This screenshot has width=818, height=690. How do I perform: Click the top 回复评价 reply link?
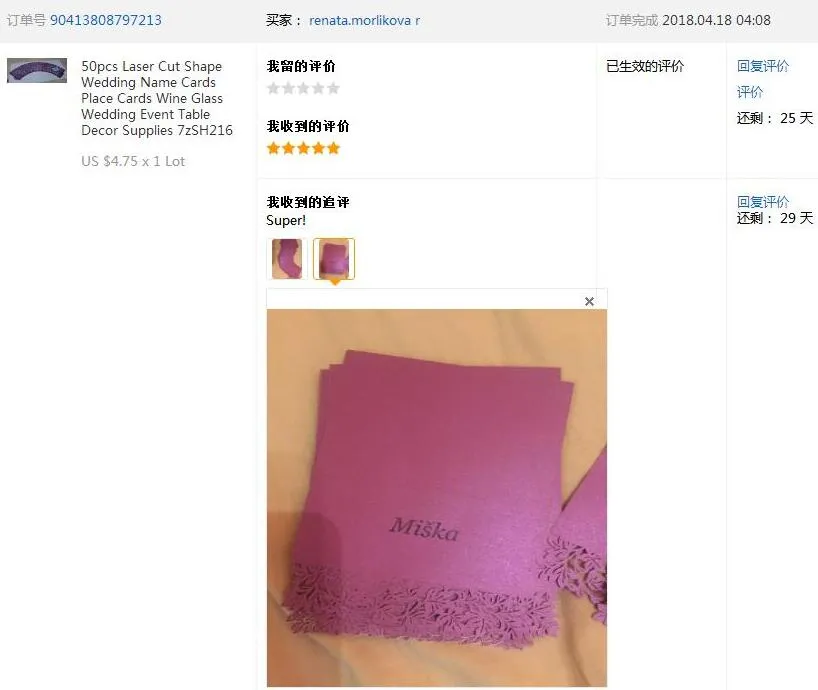coord(763,66)
